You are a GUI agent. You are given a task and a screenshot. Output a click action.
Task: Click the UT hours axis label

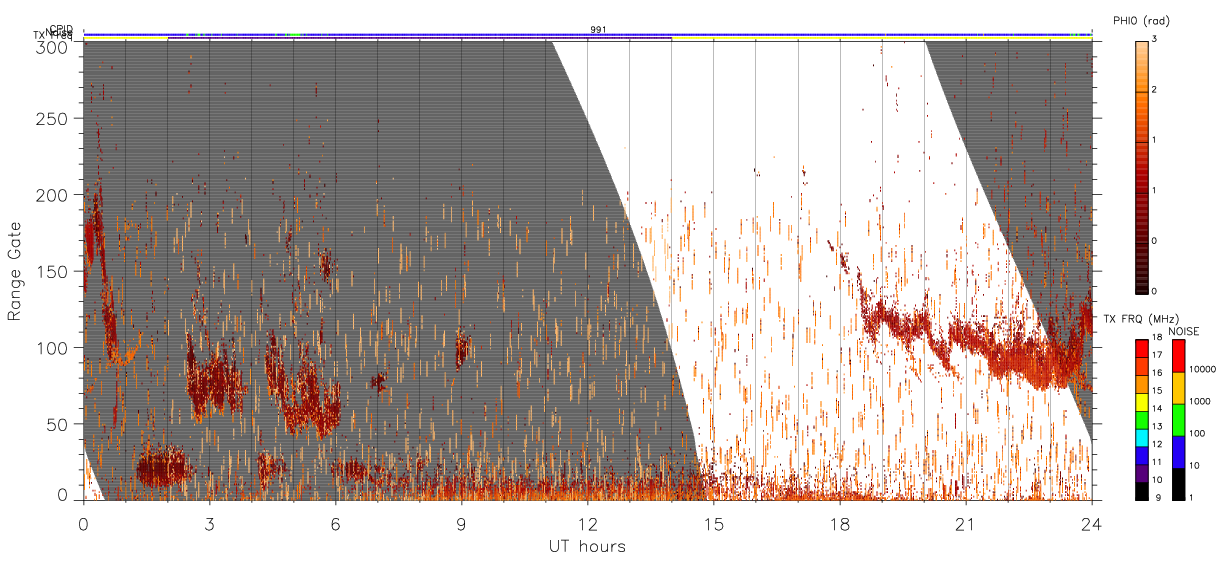point(587,546)
